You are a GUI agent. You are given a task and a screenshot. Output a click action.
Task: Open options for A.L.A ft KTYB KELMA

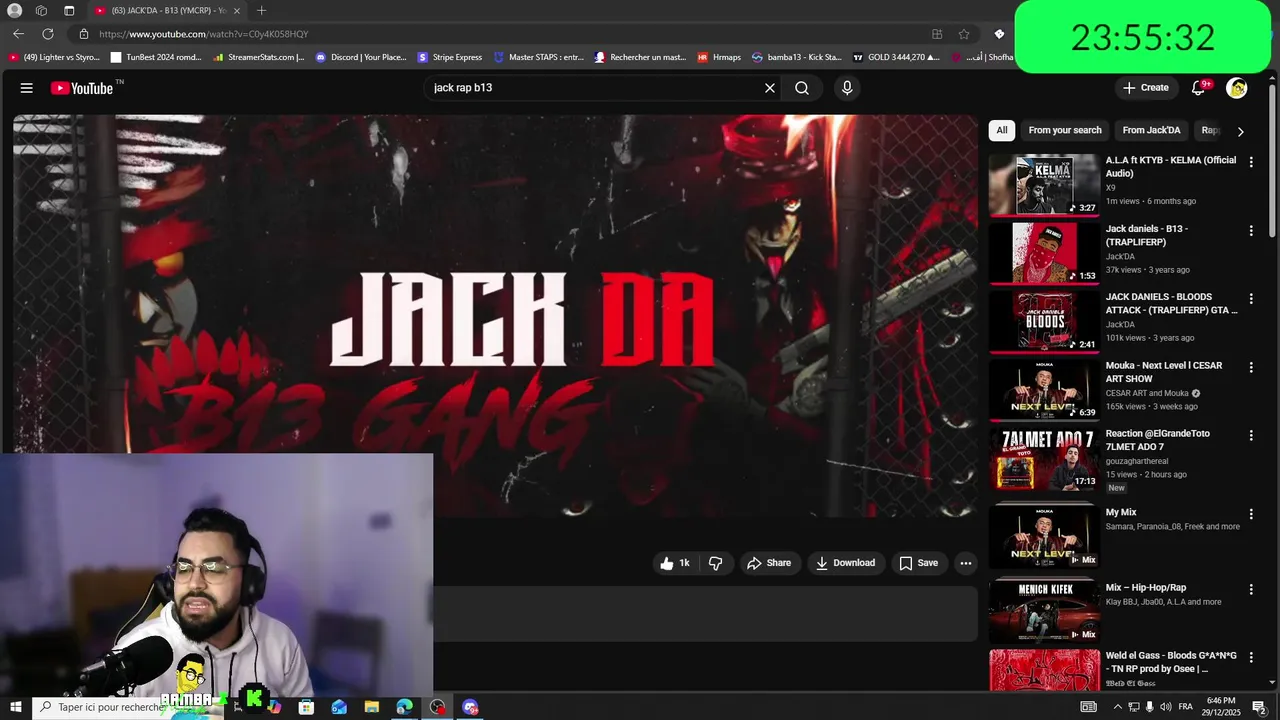[1251, 162]
